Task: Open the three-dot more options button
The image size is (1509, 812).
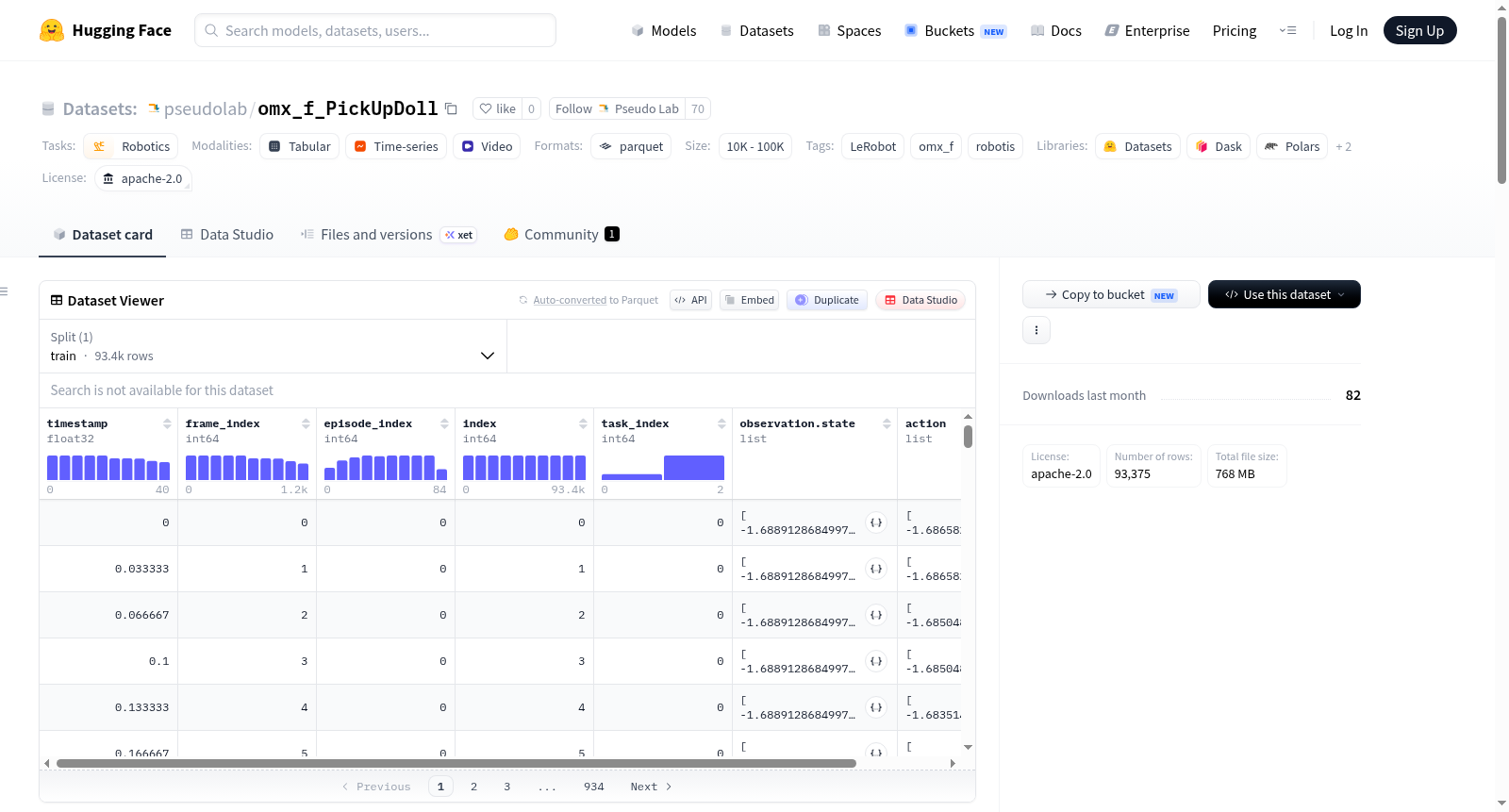Action: tap(1036, 330)
